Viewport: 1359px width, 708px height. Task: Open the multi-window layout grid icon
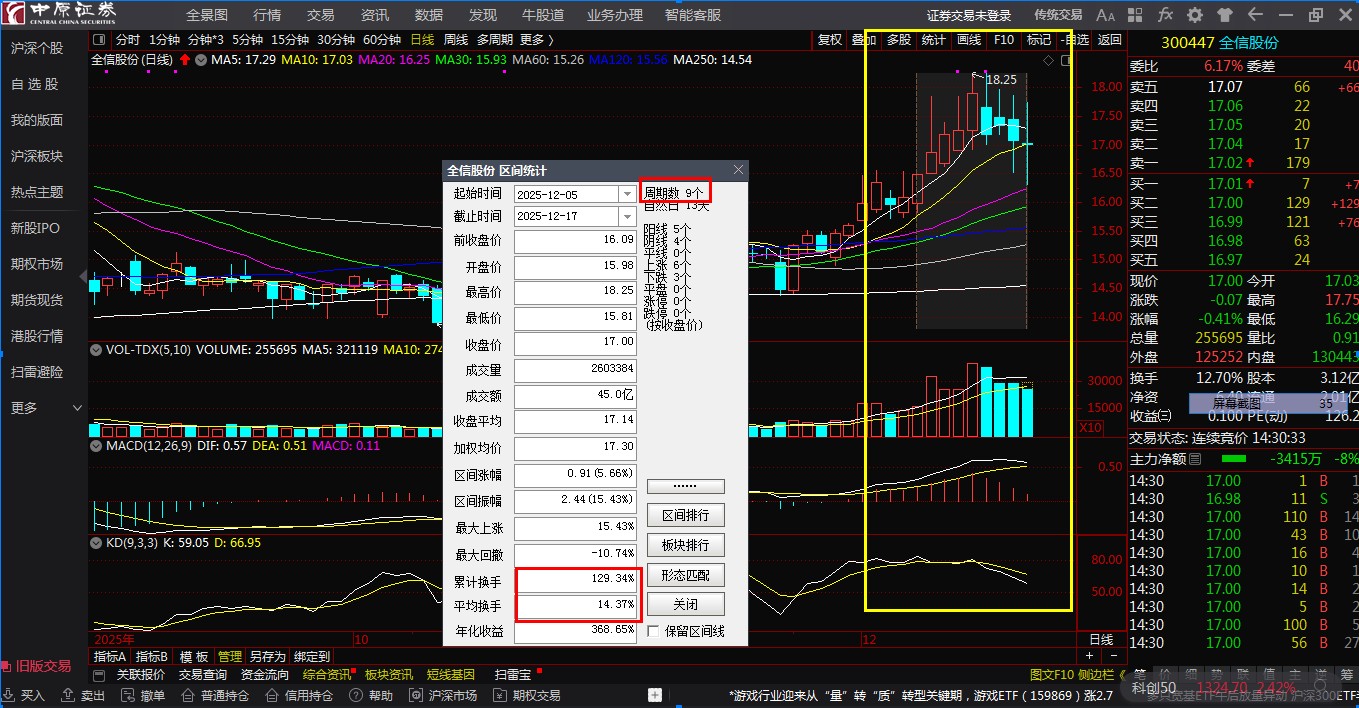point(1136,15)
